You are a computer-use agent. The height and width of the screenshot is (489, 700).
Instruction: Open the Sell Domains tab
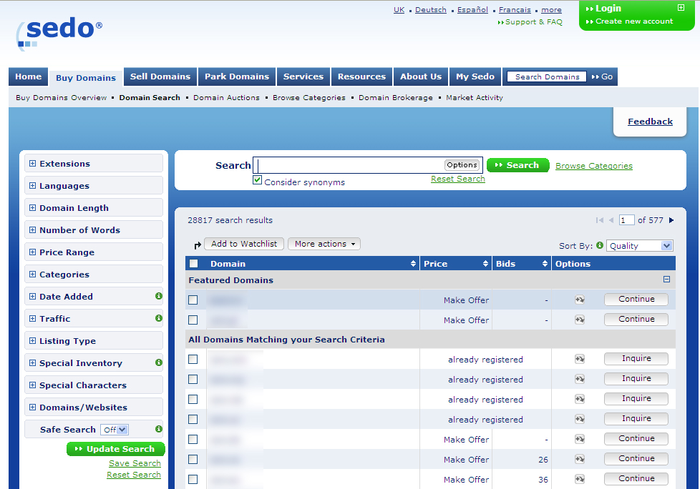(x=160, y=77)
